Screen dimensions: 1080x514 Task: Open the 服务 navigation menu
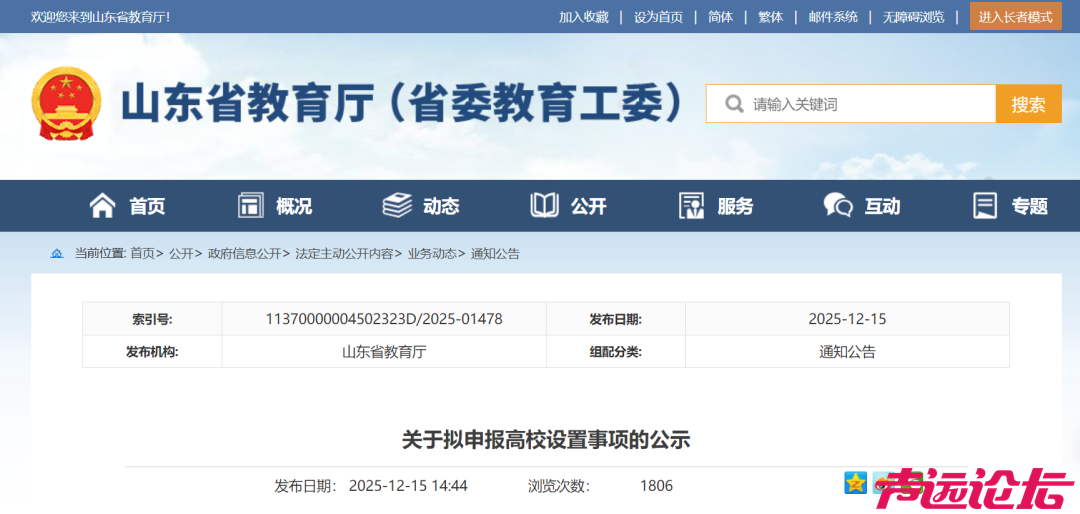736,206
